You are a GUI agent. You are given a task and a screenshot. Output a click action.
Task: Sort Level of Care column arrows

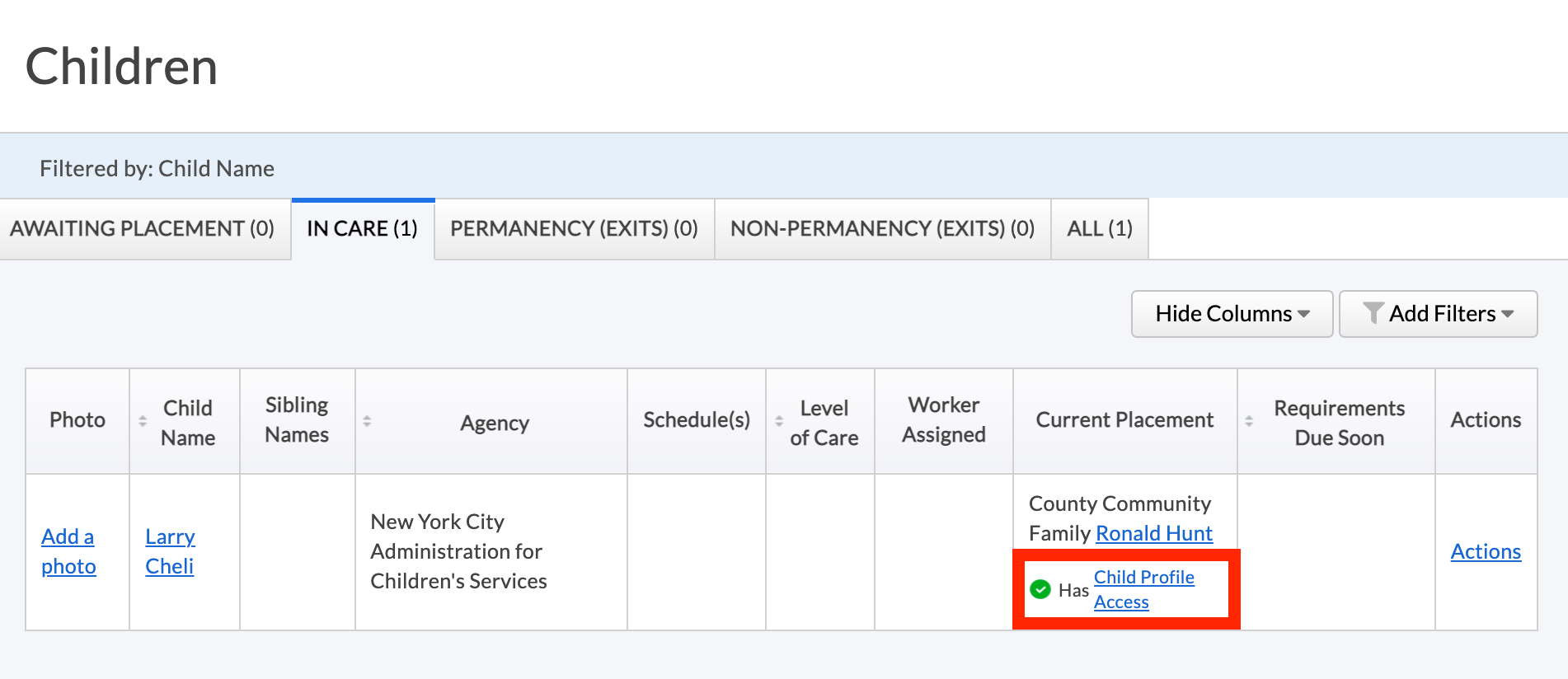(x=779, y=421)
